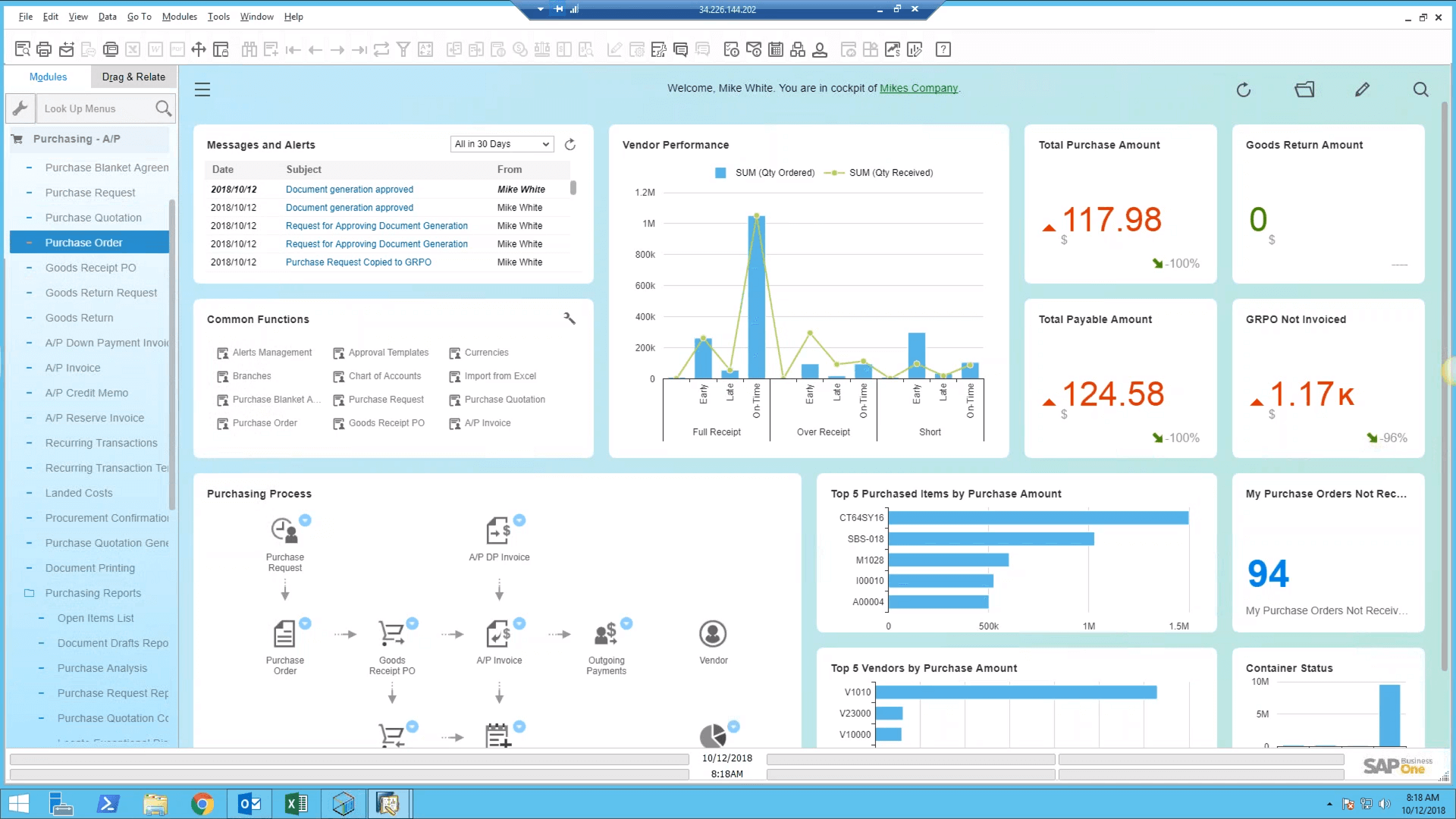Click 'Document generation approved' message link

[x=348, y=188]
